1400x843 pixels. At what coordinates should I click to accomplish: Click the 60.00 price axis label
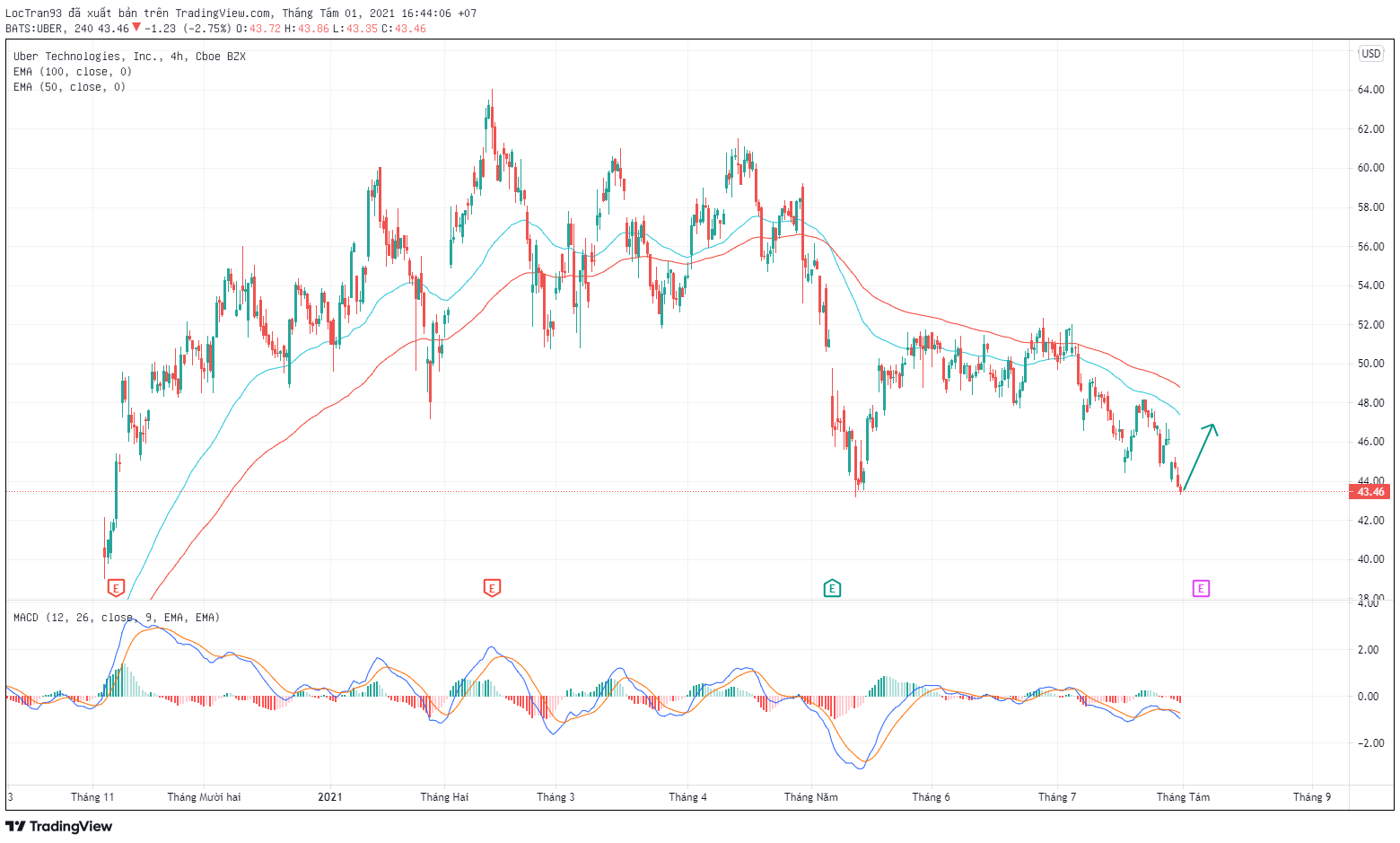(1370, 168)
